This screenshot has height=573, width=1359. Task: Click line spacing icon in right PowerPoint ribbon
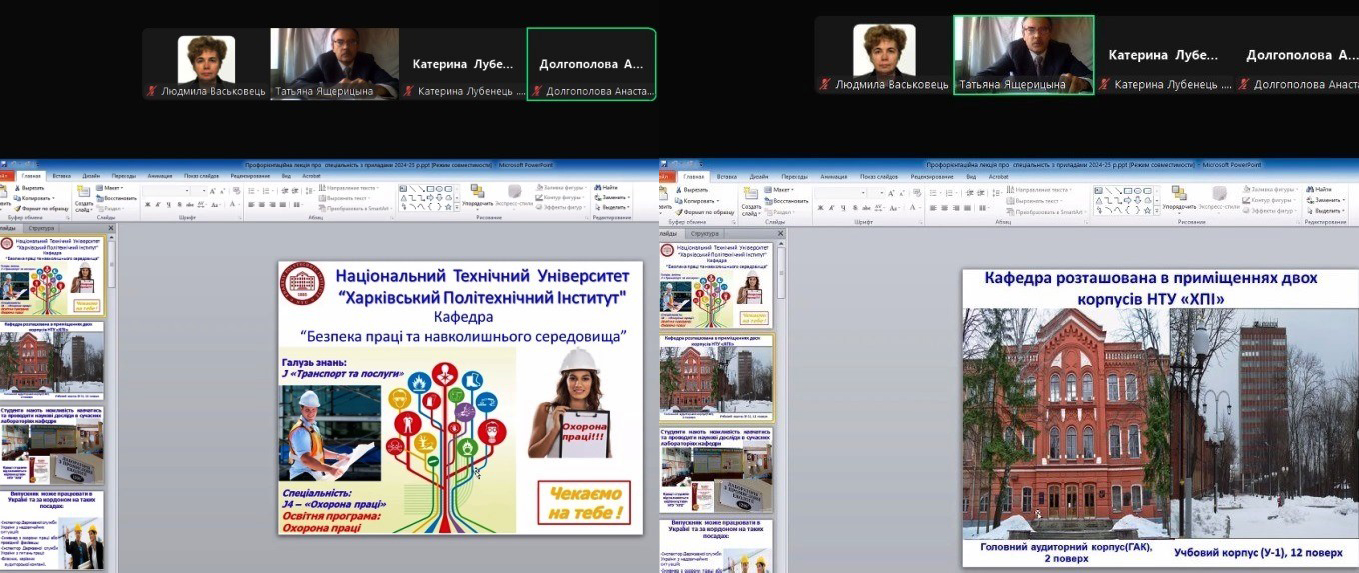click(997, 193)
